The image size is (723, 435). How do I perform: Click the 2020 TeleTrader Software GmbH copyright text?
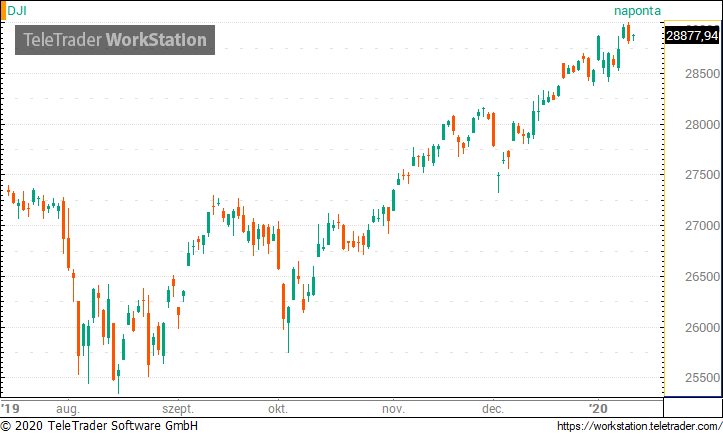99,425
